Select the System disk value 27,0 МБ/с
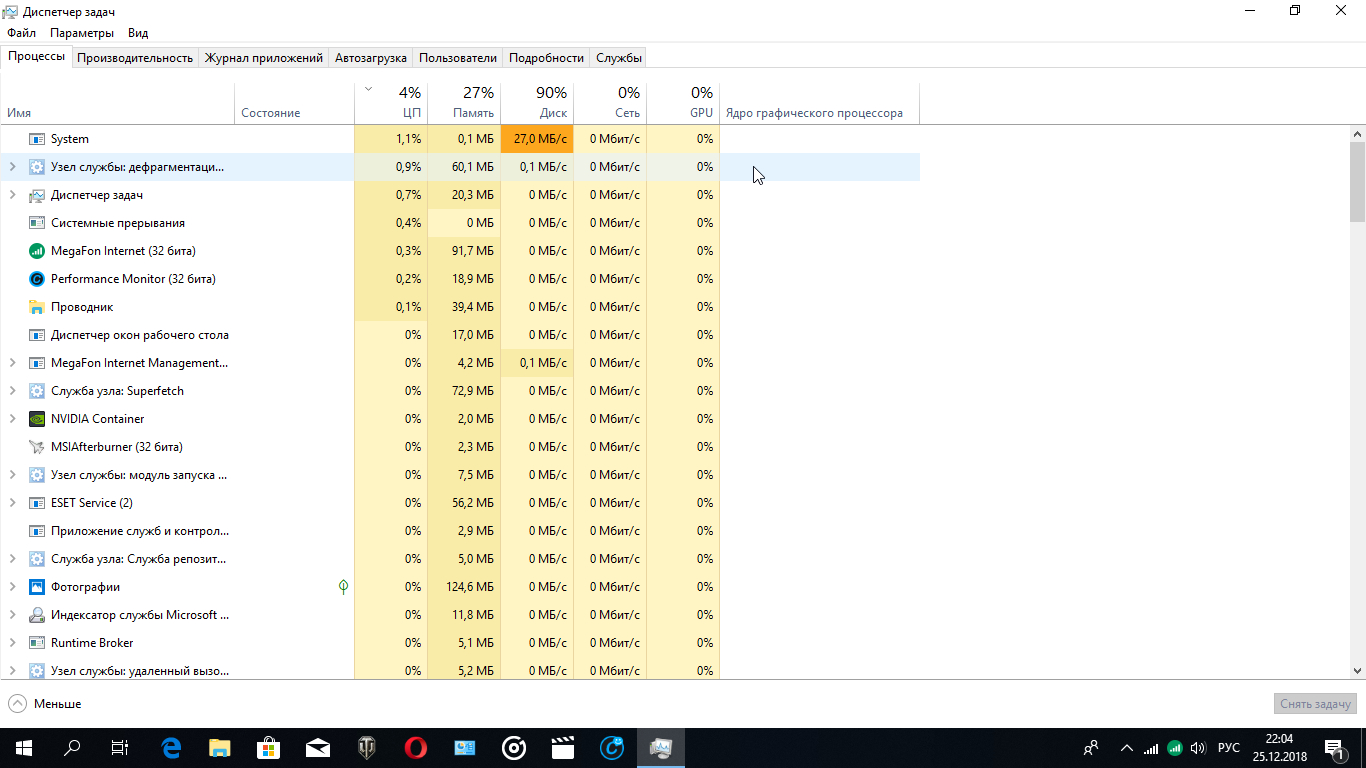 point(537,139)
